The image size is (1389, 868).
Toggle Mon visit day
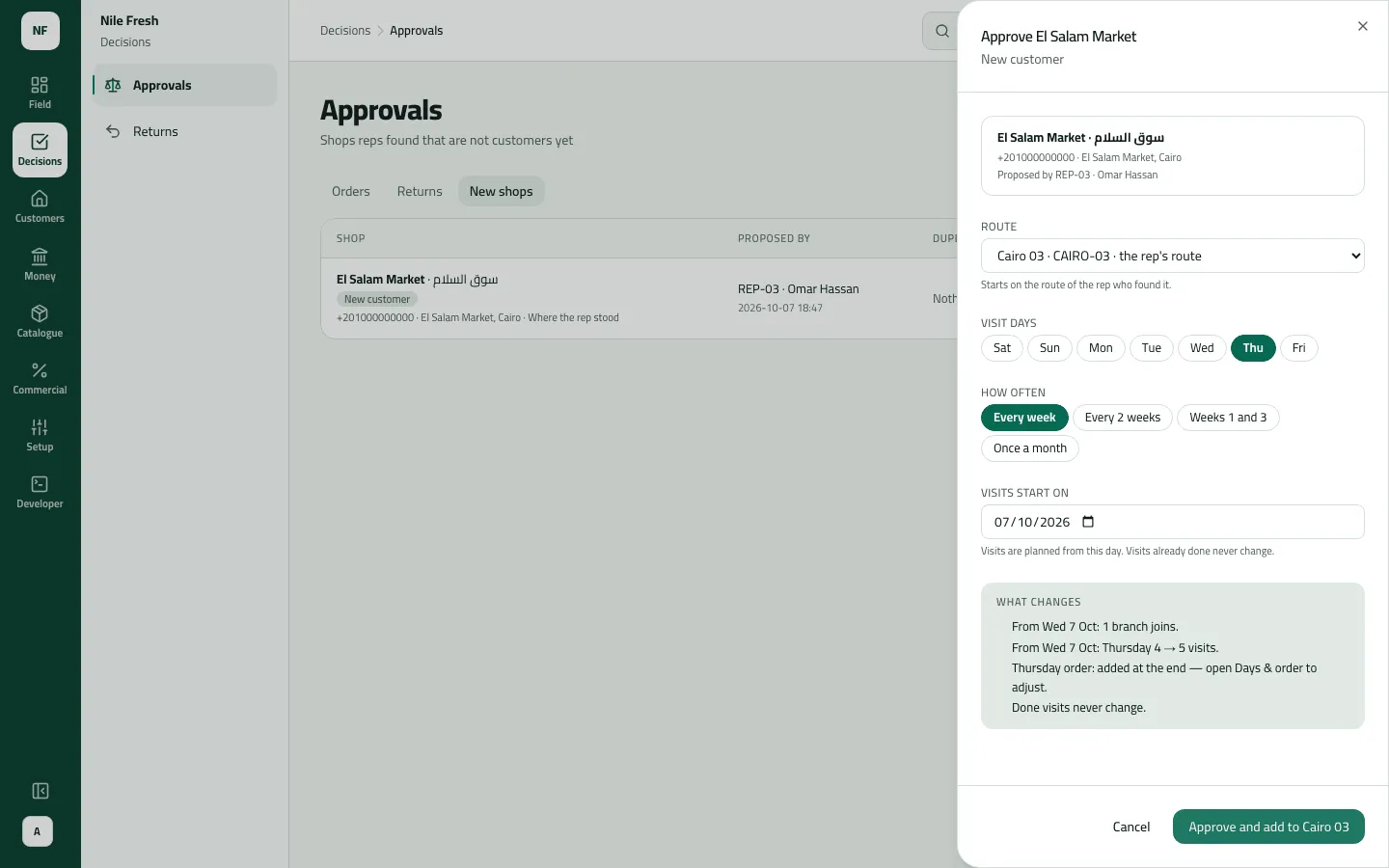1101,348
